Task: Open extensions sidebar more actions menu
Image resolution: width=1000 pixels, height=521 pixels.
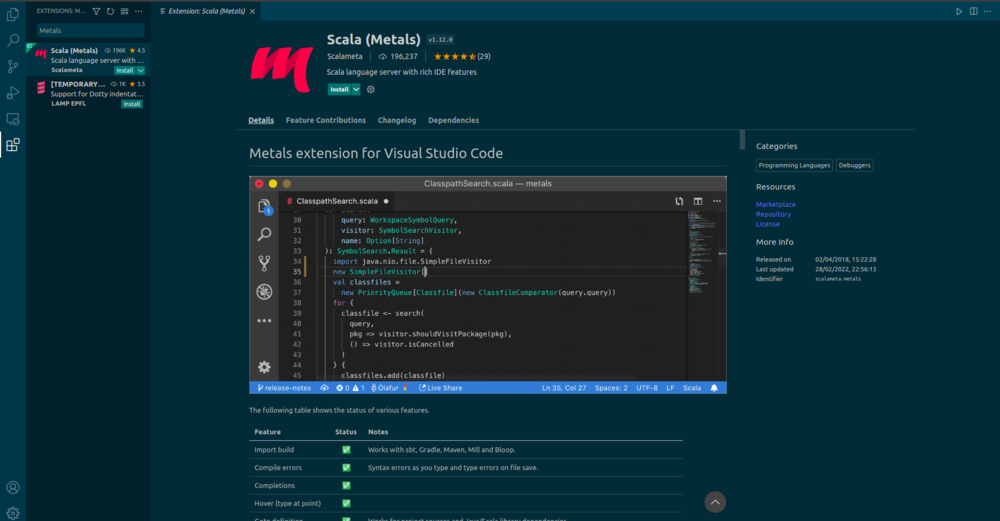Action: [x=138, y=11]
